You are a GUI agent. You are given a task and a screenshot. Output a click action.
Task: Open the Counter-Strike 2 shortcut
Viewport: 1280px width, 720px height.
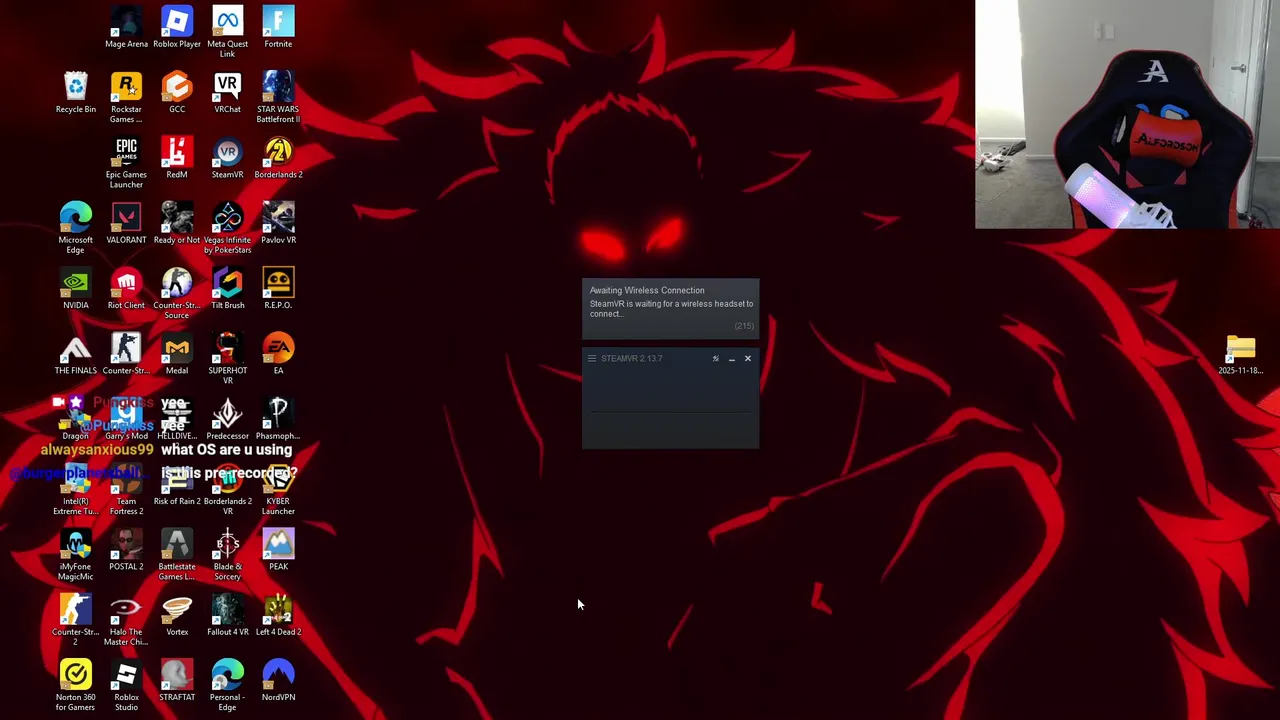tap(75, 620)
